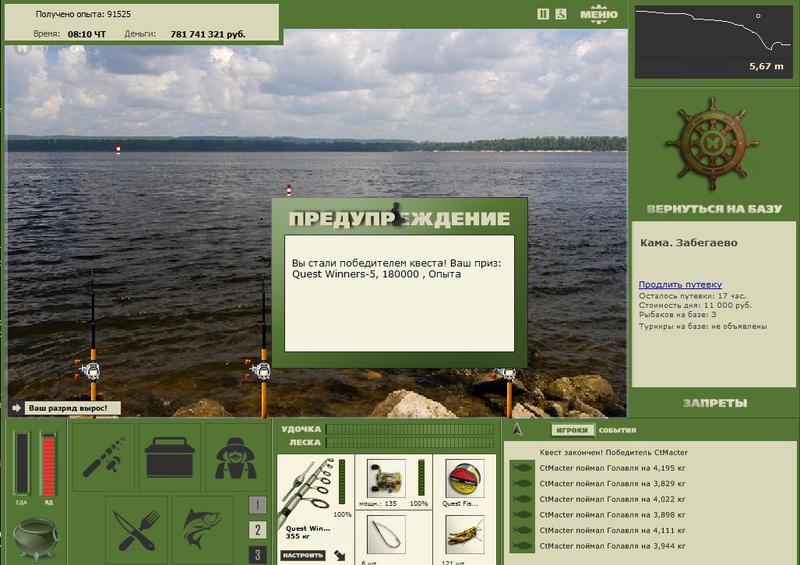
Task: Click the cauldron icon
Action: coord(36,539)
